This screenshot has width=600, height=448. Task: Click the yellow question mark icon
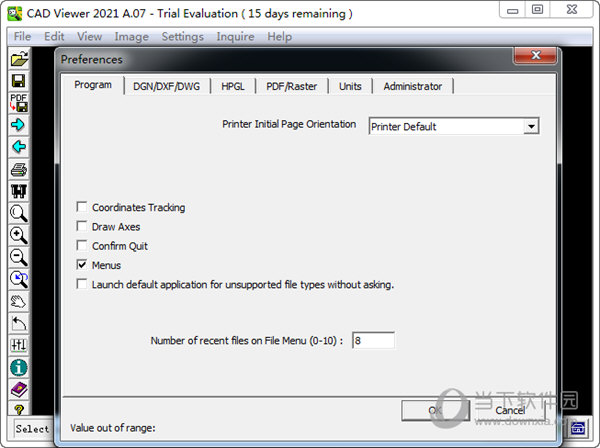click(x=19, y=410)
